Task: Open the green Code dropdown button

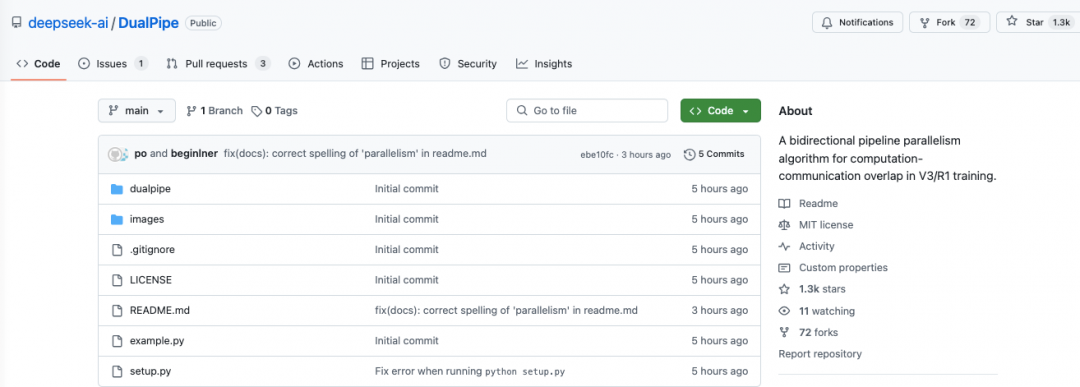Action: 720,111
